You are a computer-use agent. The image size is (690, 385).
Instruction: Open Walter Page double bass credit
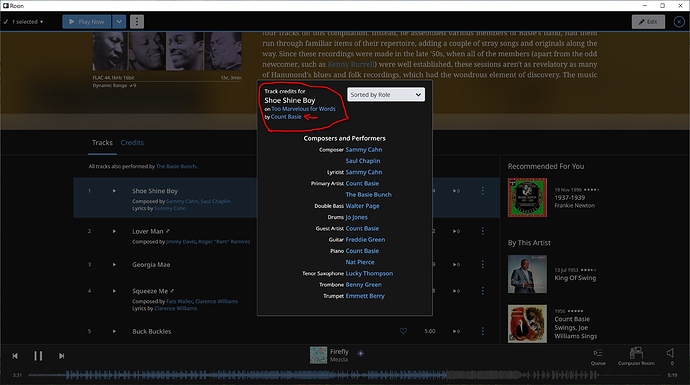click(x=362, y=206)
